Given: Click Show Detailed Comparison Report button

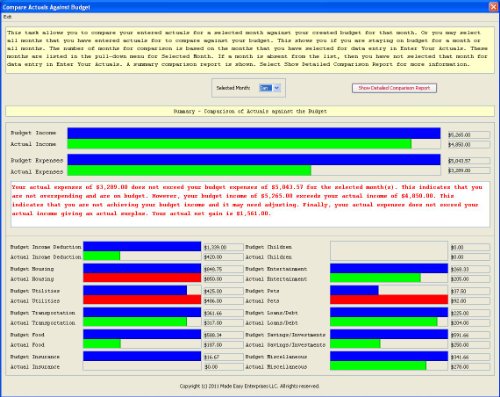Looking at the screenshot, I should click(394, 88).
